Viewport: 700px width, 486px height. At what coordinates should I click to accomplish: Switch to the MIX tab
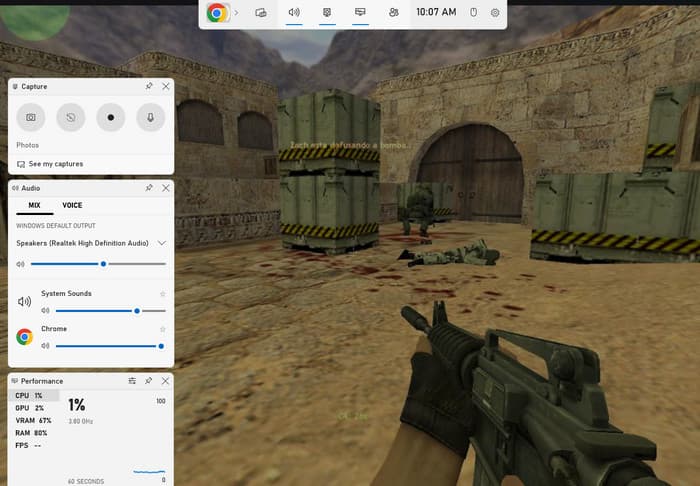coord(34,205)
